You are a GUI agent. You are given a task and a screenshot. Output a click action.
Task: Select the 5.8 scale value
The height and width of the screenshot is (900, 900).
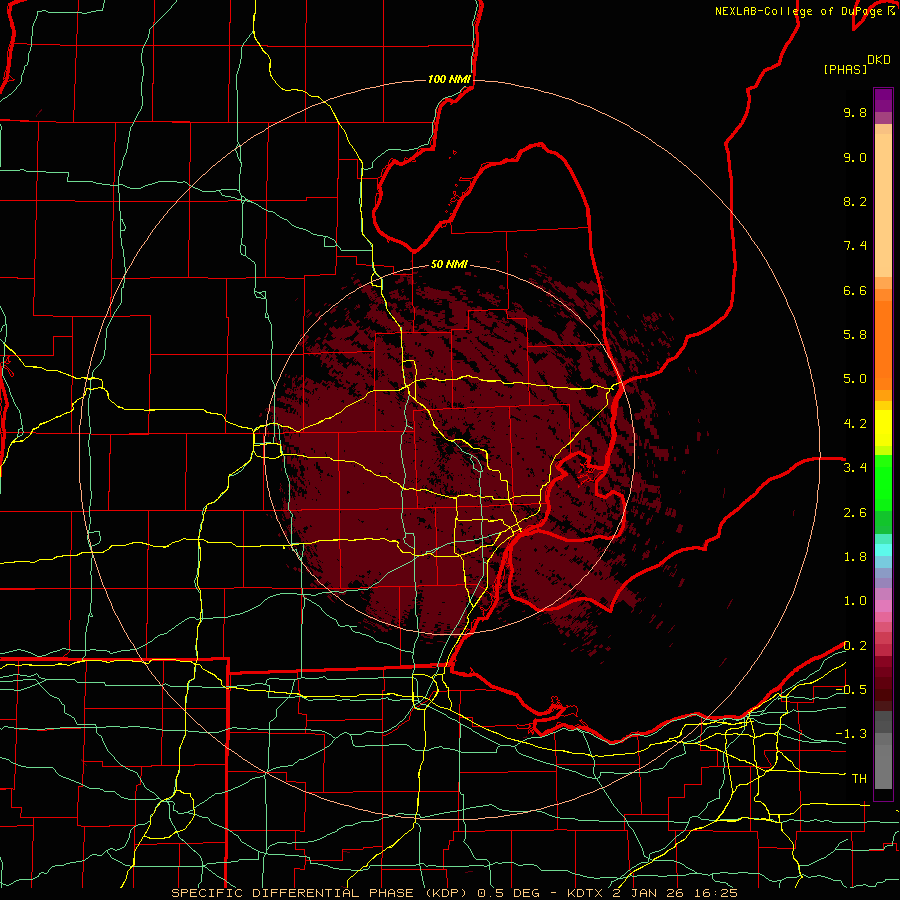855,335
